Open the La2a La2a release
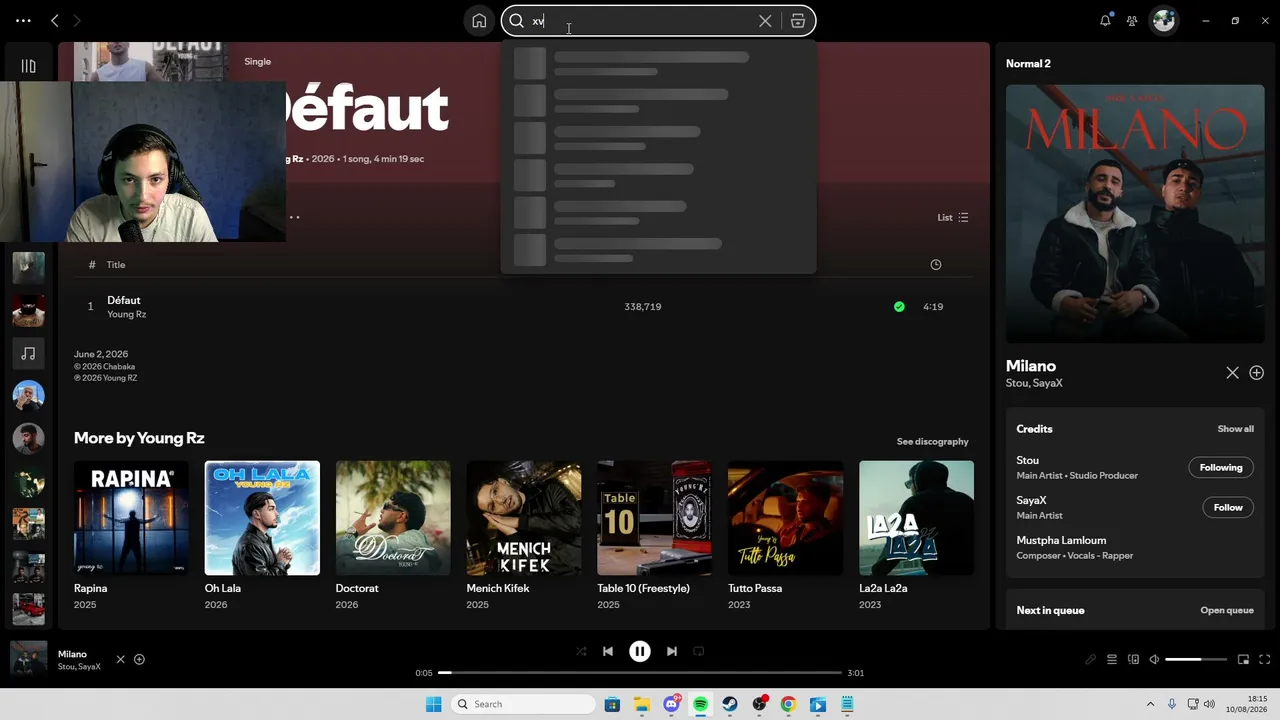 [916, 518]
